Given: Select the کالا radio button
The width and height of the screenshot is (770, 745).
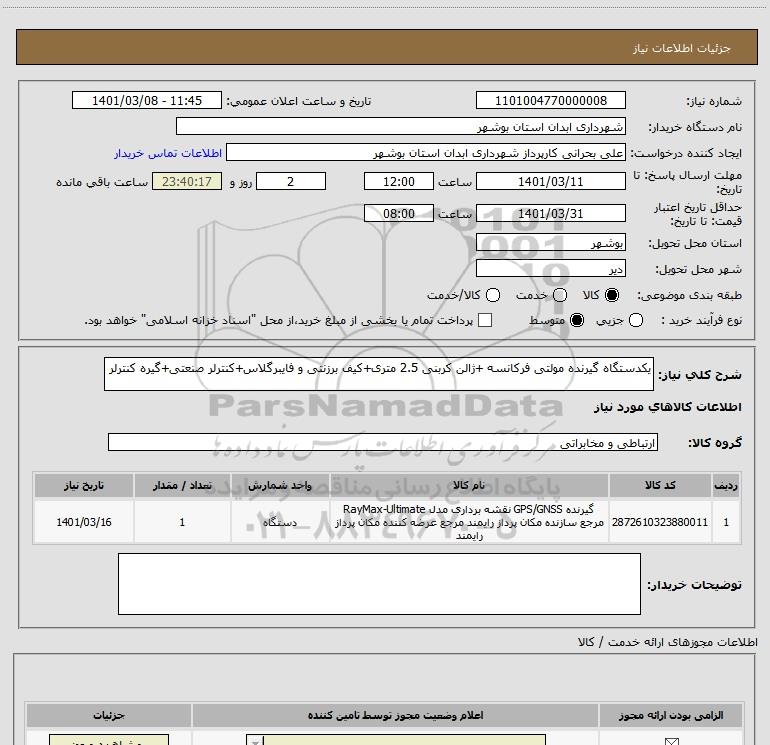Looking at the screenshot, I should pyautogui.click(x=612, y=295).
